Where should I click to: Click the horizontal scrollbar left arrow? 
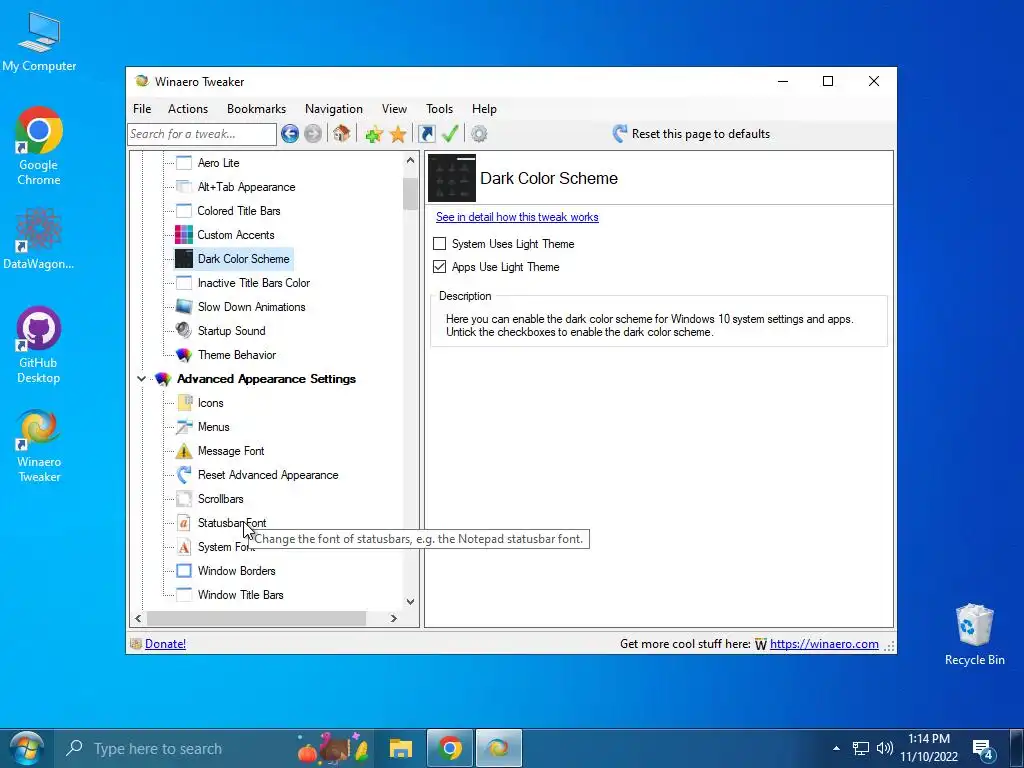point(138,618)
